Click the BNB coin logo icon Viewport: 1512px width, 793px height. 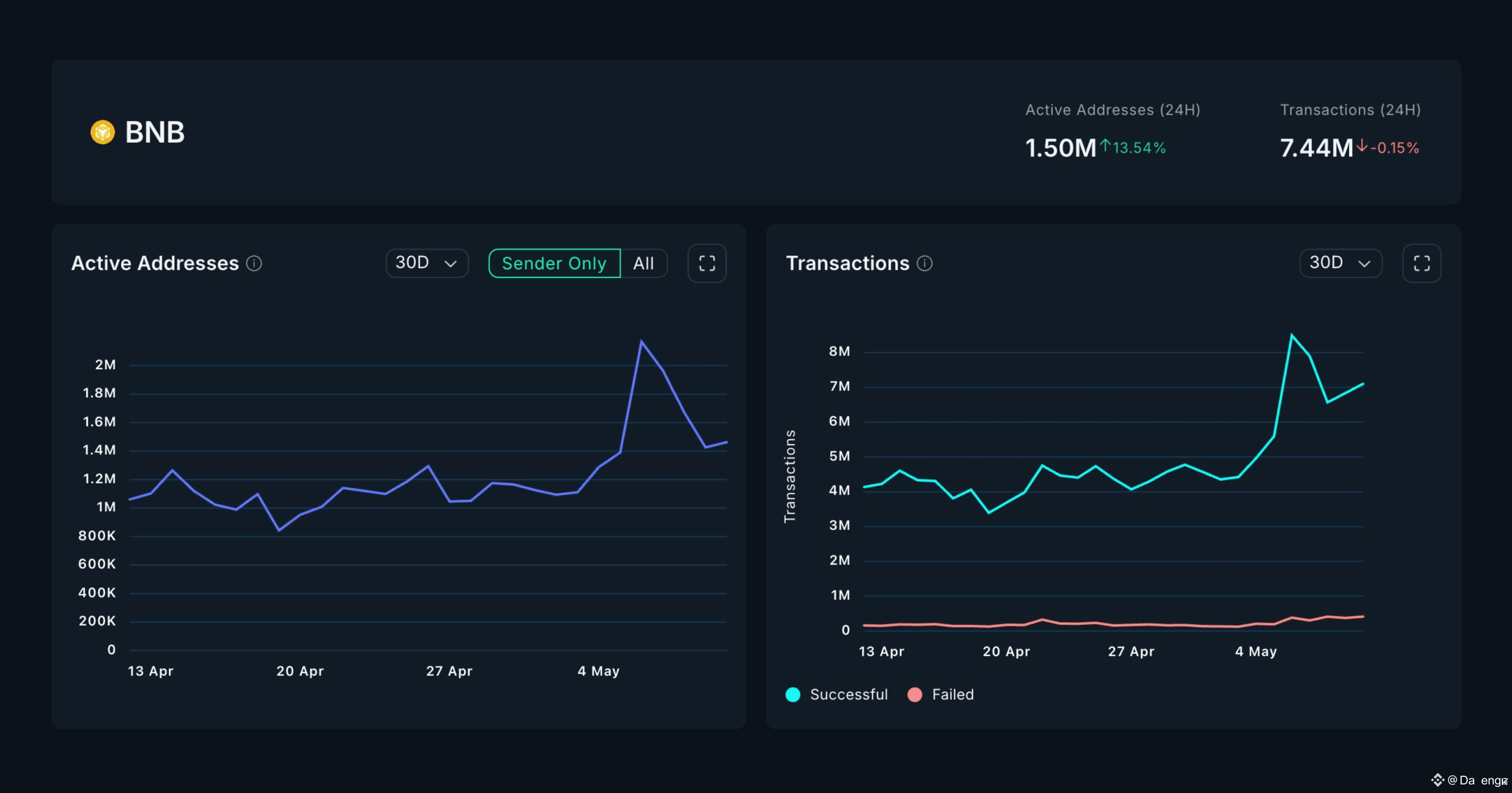pyautogui.click(x=103, y=132)
